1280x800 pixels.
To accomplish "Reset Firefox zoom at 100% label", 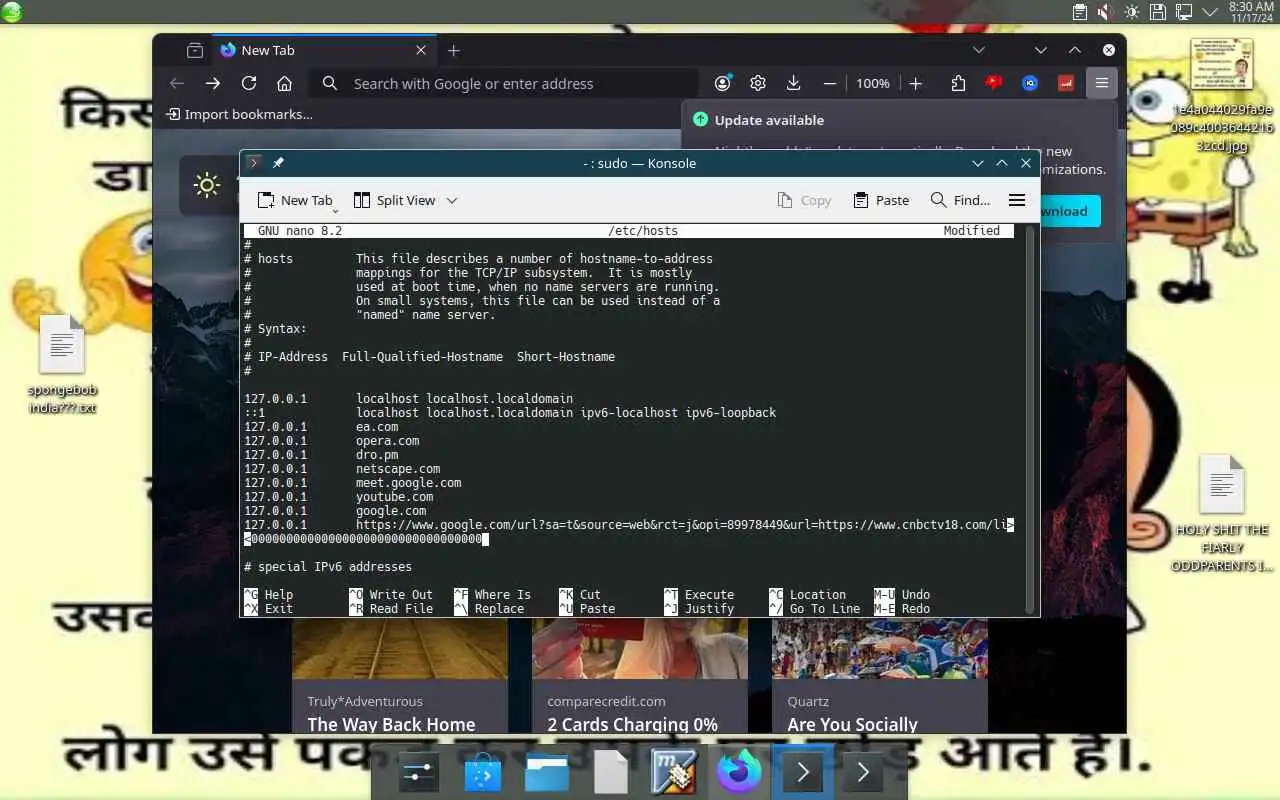I will point(872,84).
